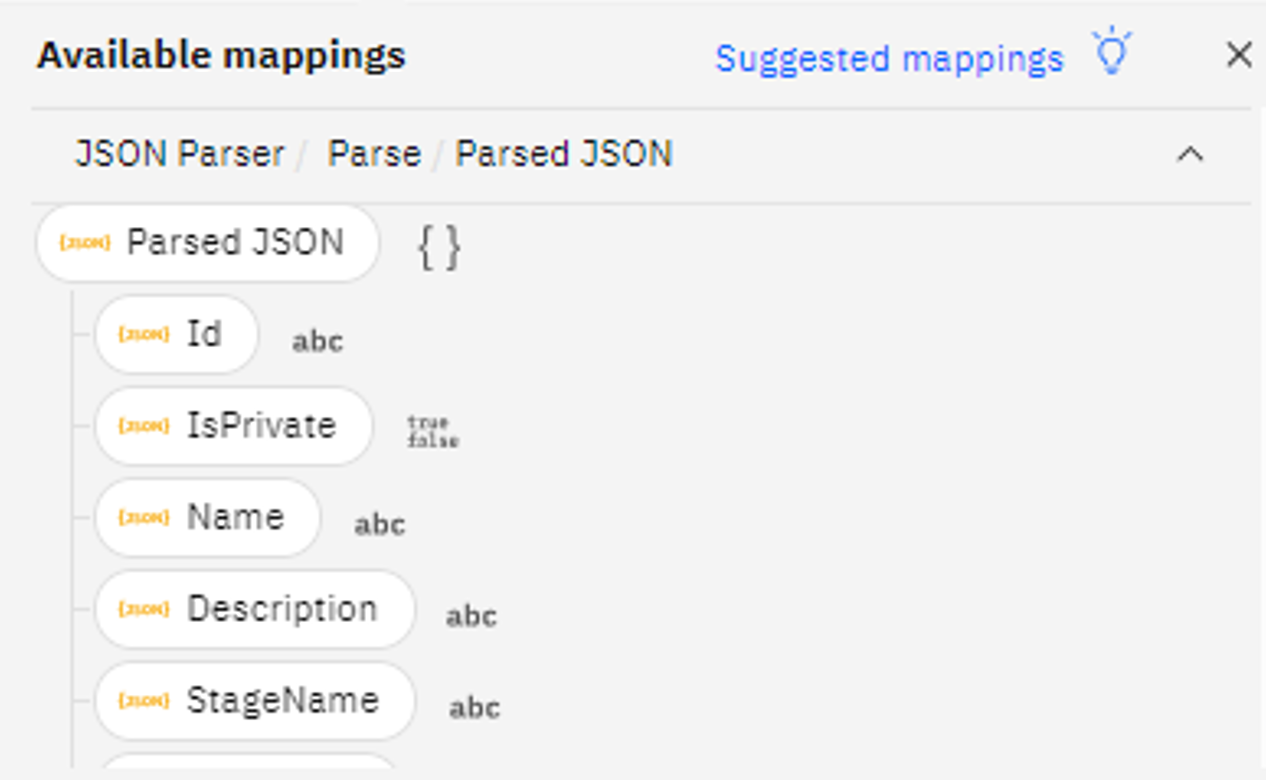This screenshot has height=780, width=1266.
Task: Click the true/false boolean type indicator
Action: [433, 431]
